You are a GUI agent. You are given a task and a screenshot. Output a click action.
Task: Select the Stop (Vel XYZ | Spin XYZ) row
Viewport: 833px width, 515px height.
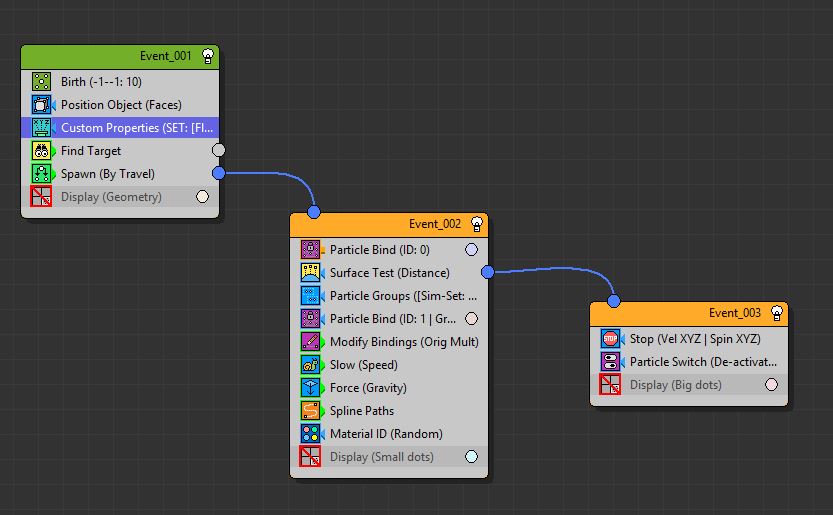coord(689,339)
